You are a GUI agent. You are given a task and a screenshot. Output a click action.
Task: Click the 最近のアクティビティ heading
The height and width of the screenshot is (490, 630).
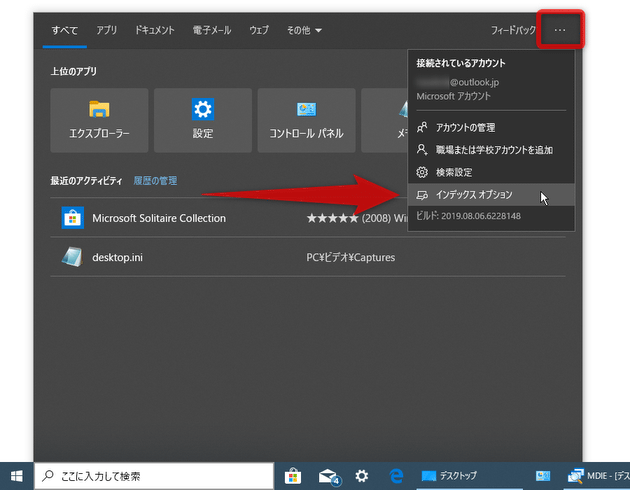(x=86, y=181)
